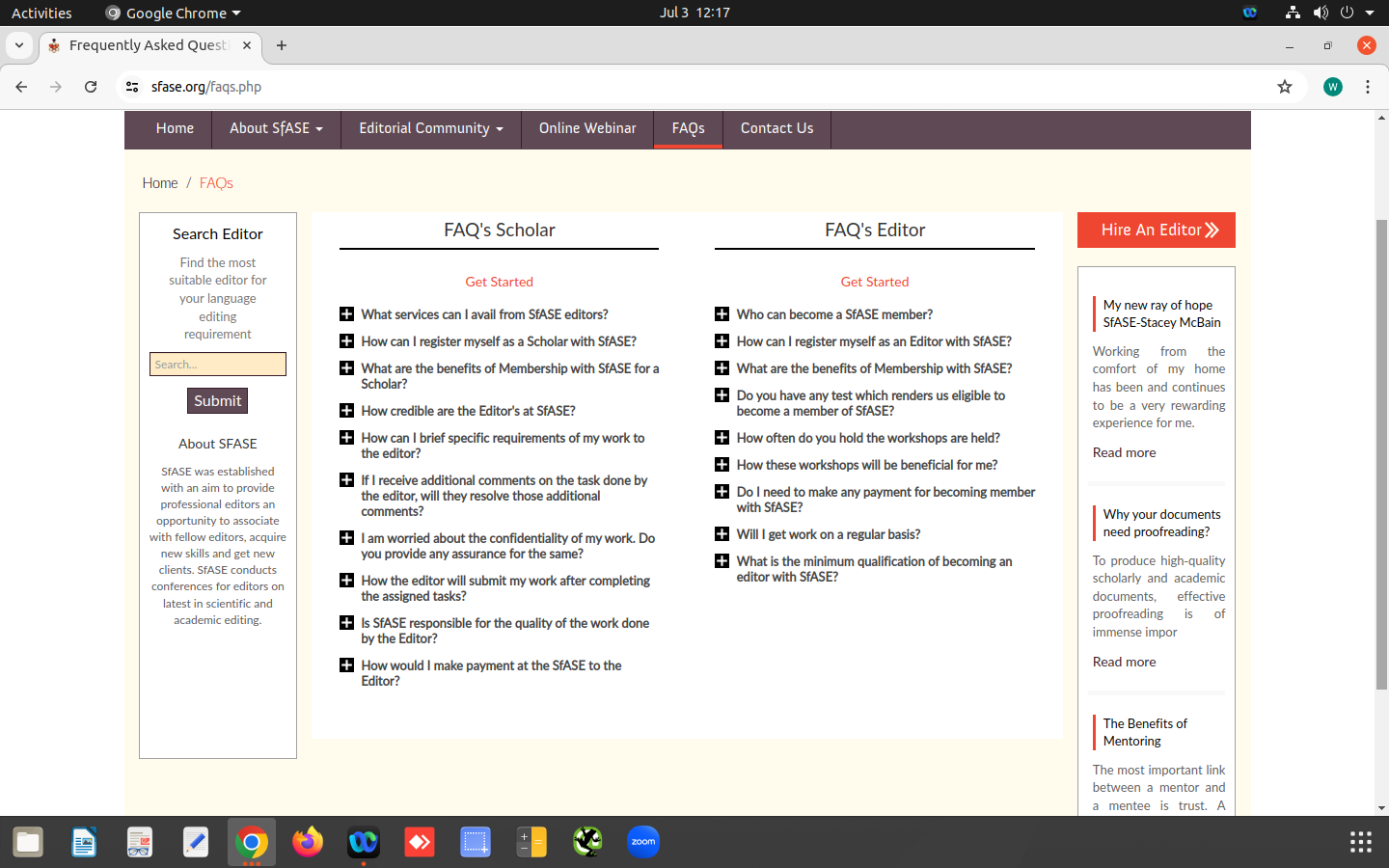Viewport: 1389px width, 868px height.
Task: Expand 'workshops will be beneficial' plus icon
Action: (x=722, y=465)
